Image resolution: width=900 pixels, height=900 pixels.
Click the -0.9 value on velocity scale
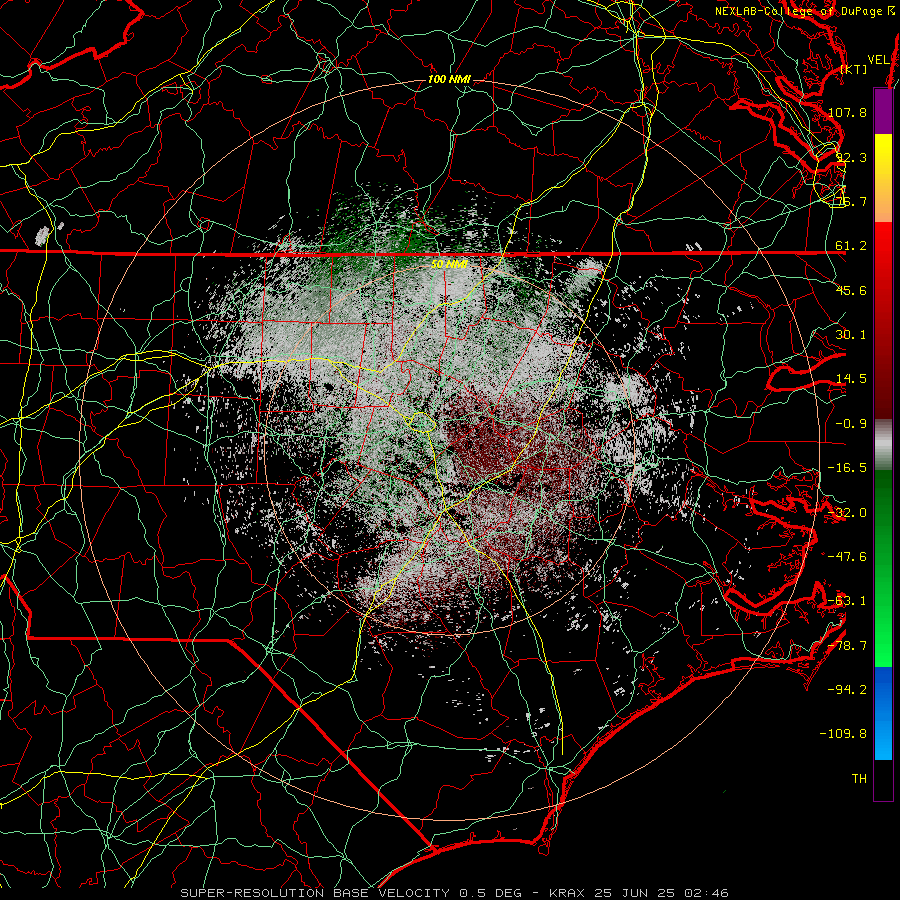[851, 424]
